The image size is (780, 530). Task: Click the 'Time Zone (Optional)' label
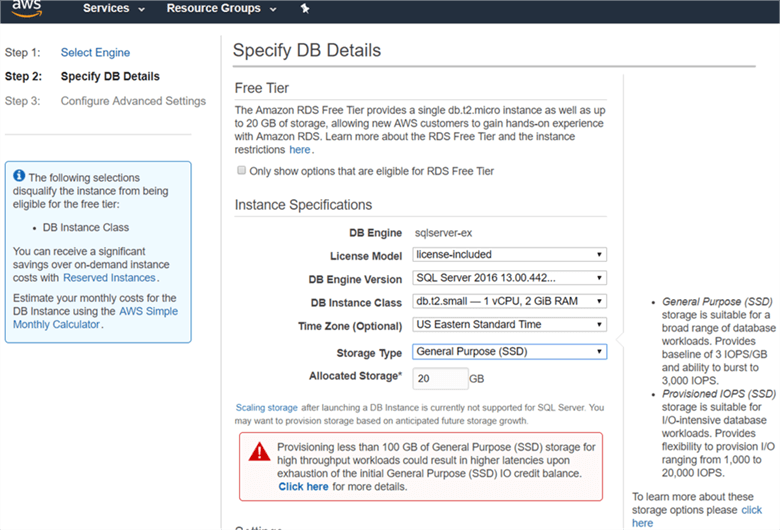click(350, 326)
